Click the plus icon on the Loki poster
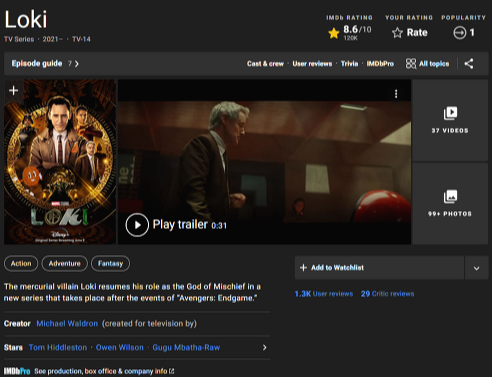This screenshot has width=492, height=377. click(x=13, y=90)
